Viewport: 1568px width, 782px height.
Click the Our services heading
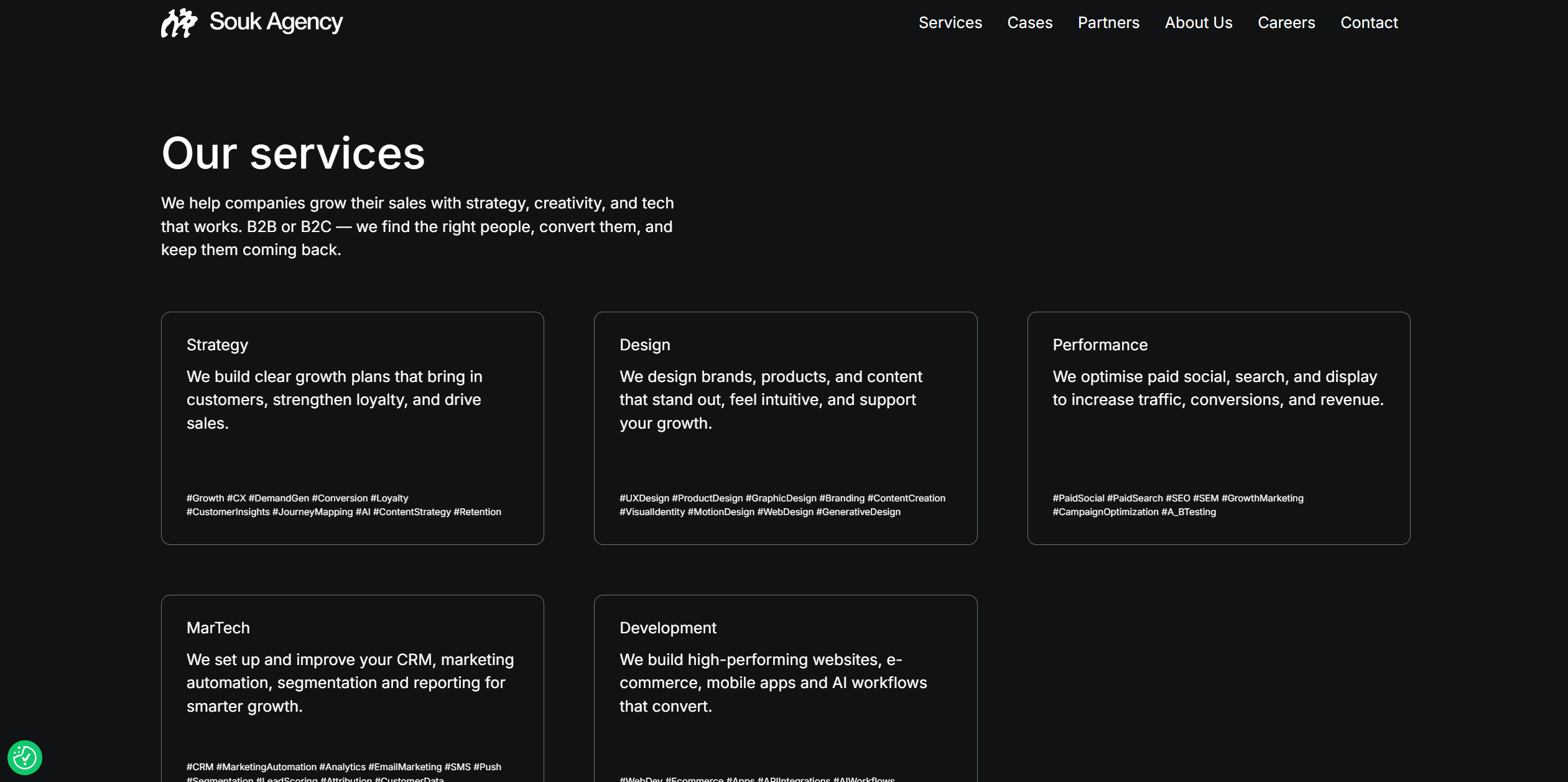click(x=293, y=153)
